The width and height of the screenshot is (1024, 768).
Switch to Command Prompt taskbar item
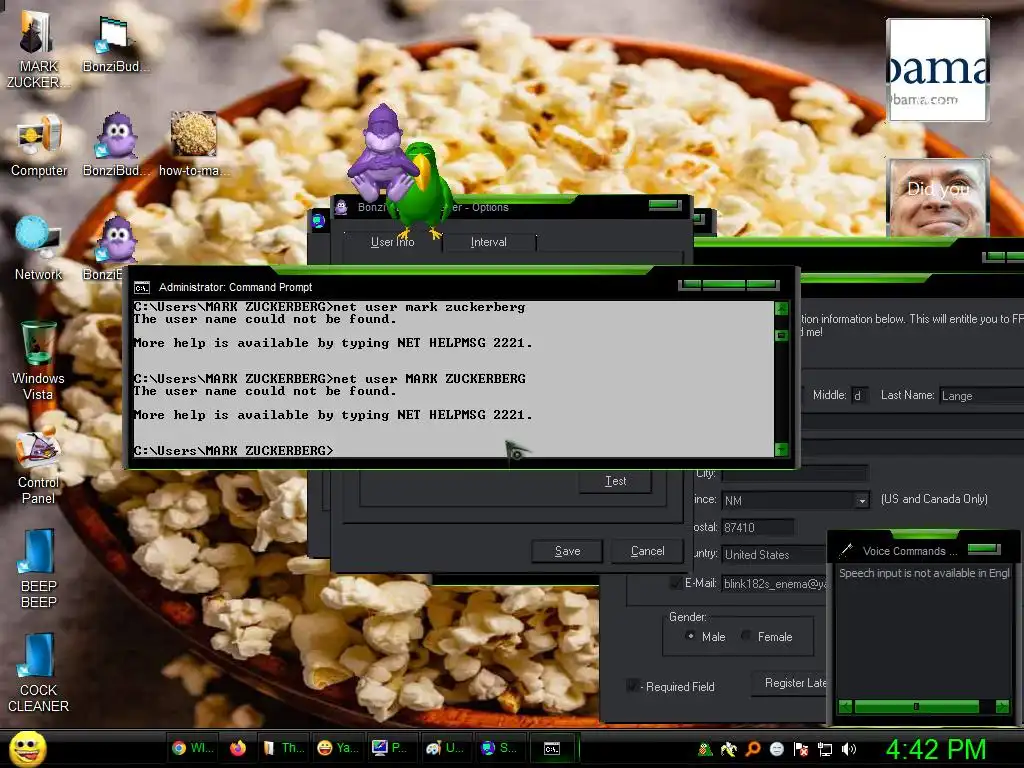pos(552,748)
